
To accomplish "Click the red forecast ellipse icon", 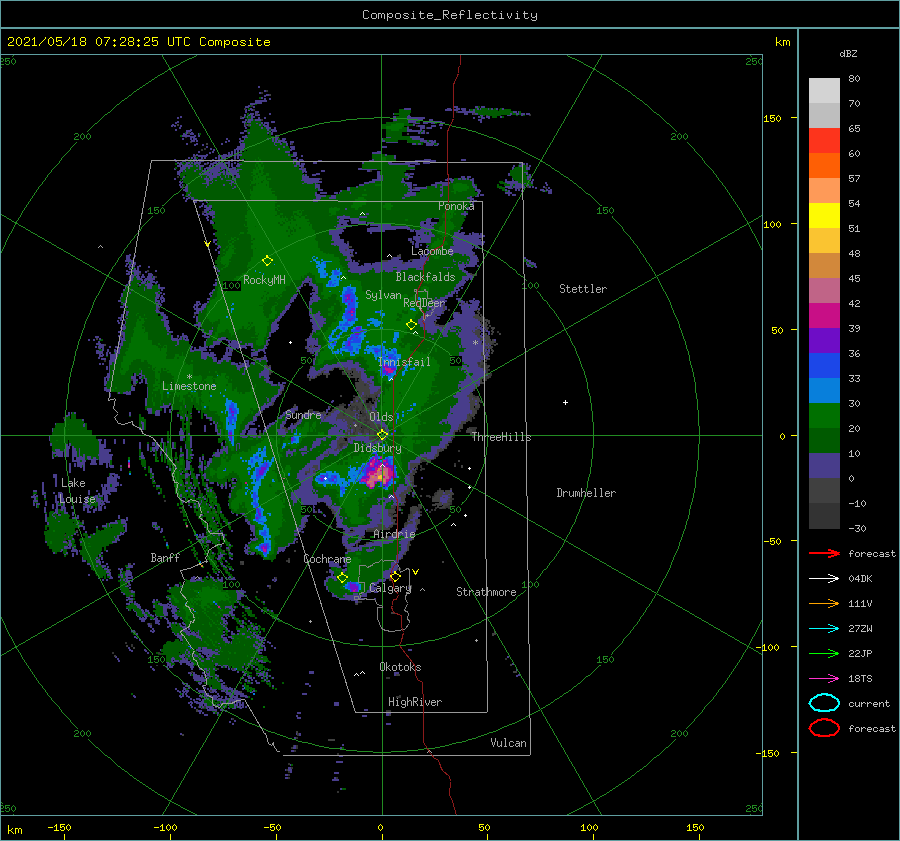I will [824, 728].
